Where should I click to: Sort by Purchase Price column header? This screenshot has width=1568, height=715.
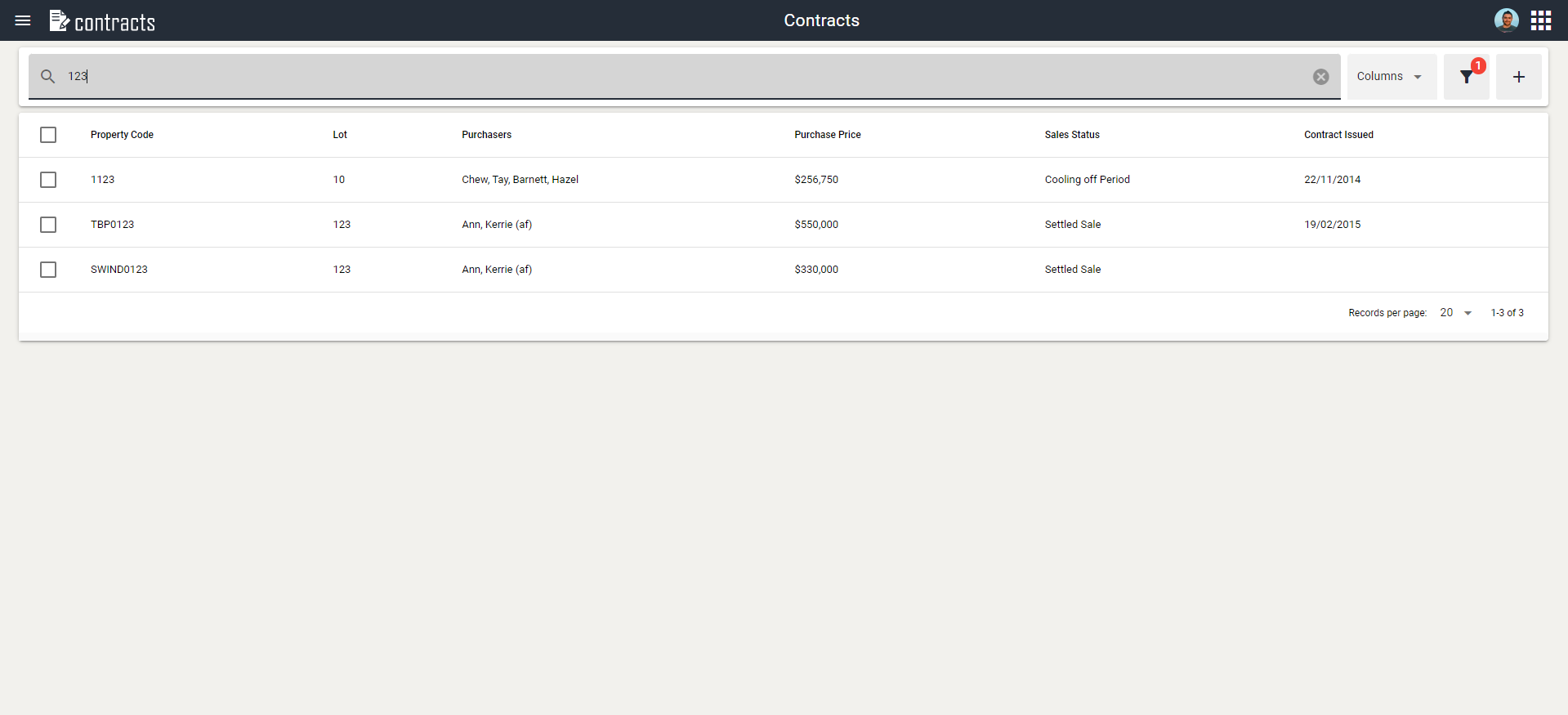(x=827, y=135)
